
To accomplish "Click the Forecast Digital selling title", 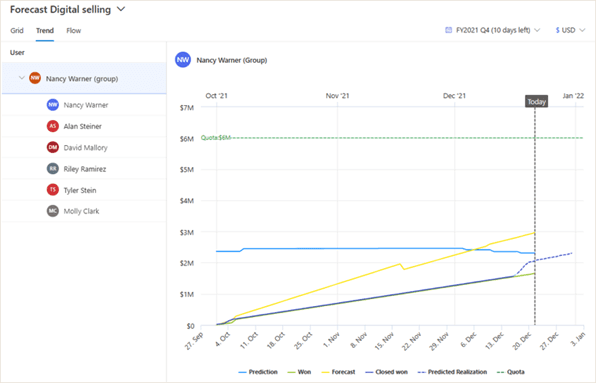I will point(60,9).
